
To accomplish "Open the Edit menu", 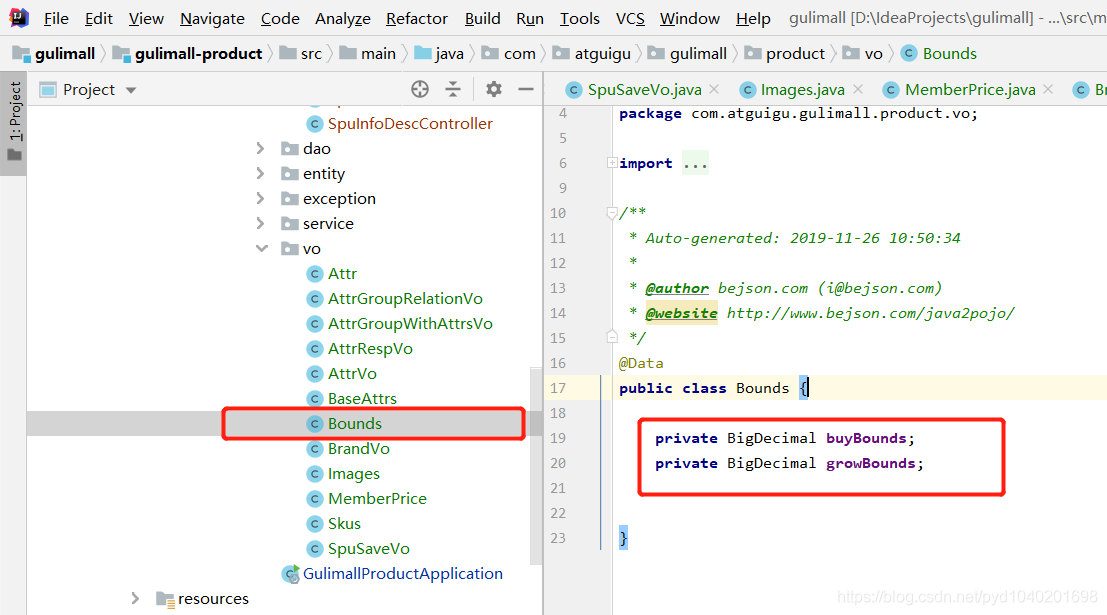I will 99,18.
